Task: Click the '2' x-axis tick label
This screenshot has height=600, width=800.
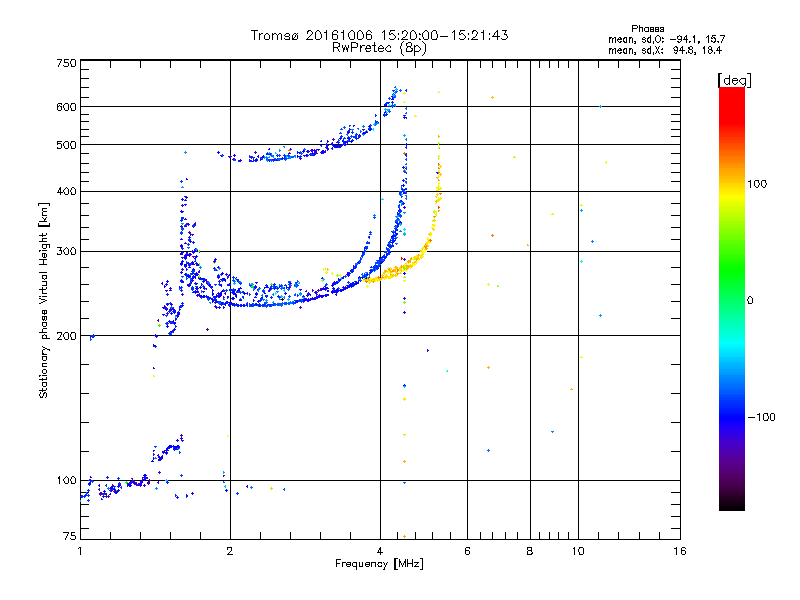Action: pyautogui.click(x=230, y=551)
